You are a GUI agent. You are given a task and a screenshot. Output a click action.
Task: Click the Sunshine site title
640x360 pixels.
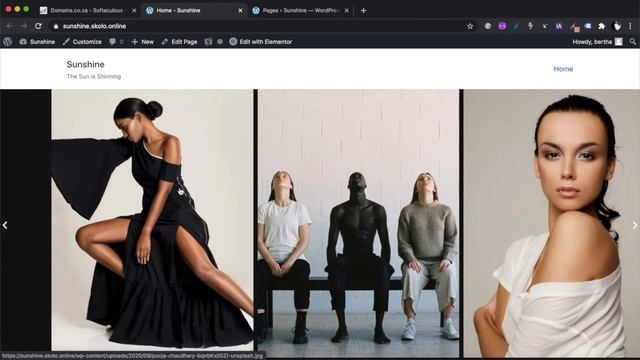pos(85,64)
